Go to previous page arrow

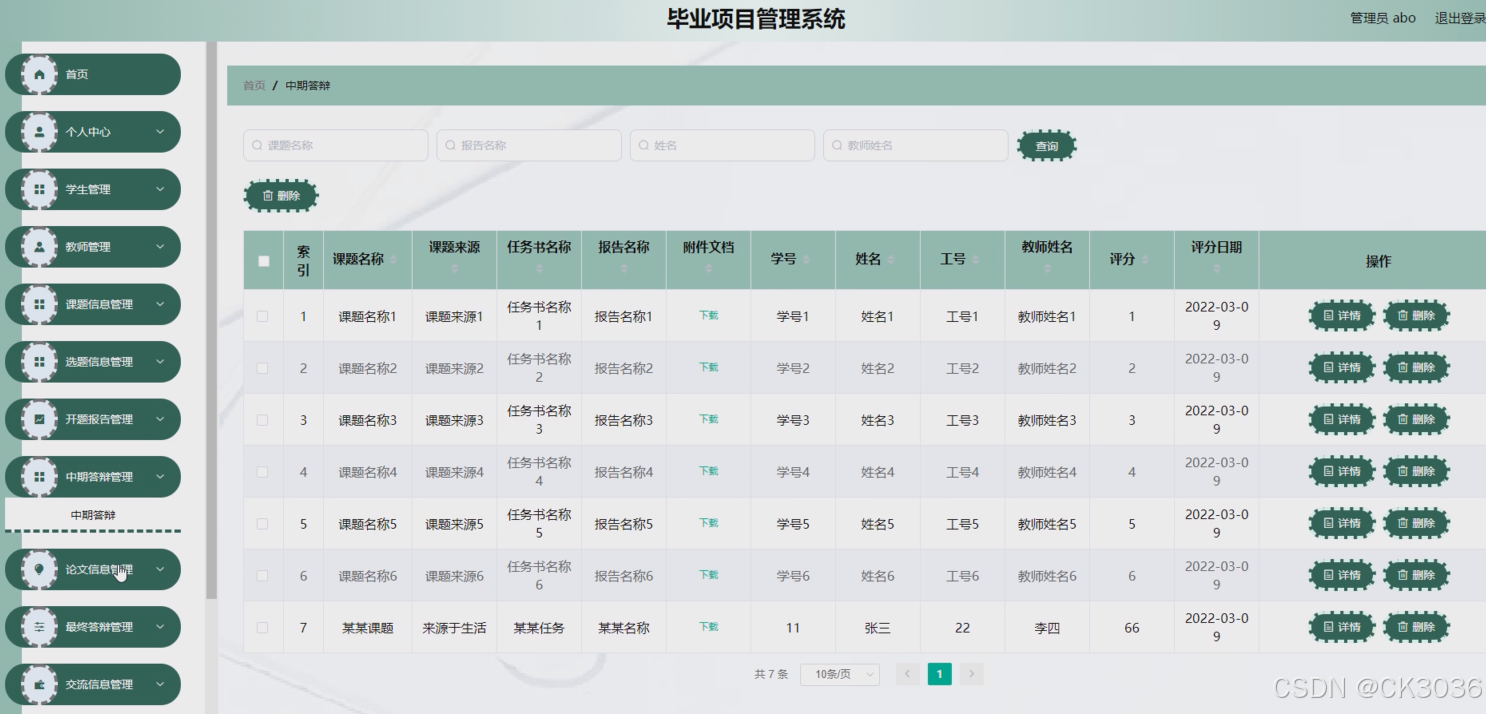coord(908,674)
